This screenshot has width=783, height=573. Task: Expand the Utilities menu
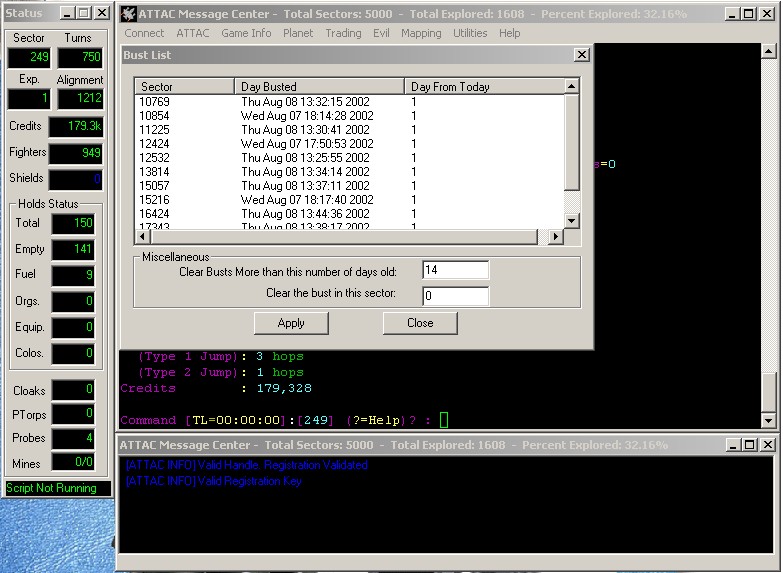470,33
